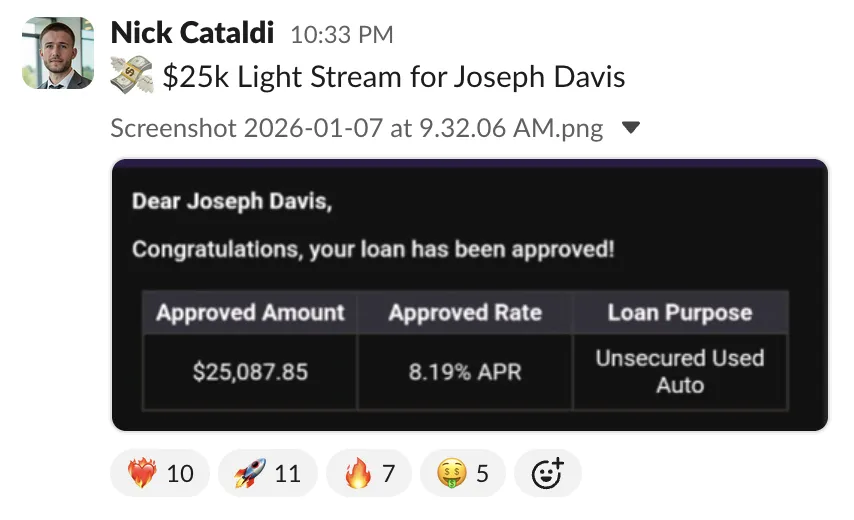The image size is (854, 520).
Task: Toggle the heart on fire reaction
Action: [160, 473]
